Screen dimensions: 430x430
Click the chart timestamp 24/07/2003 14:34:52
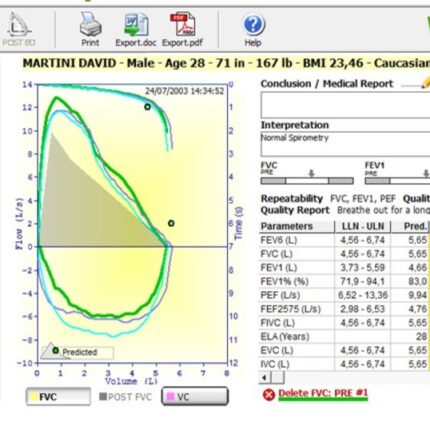pos(184,91)
